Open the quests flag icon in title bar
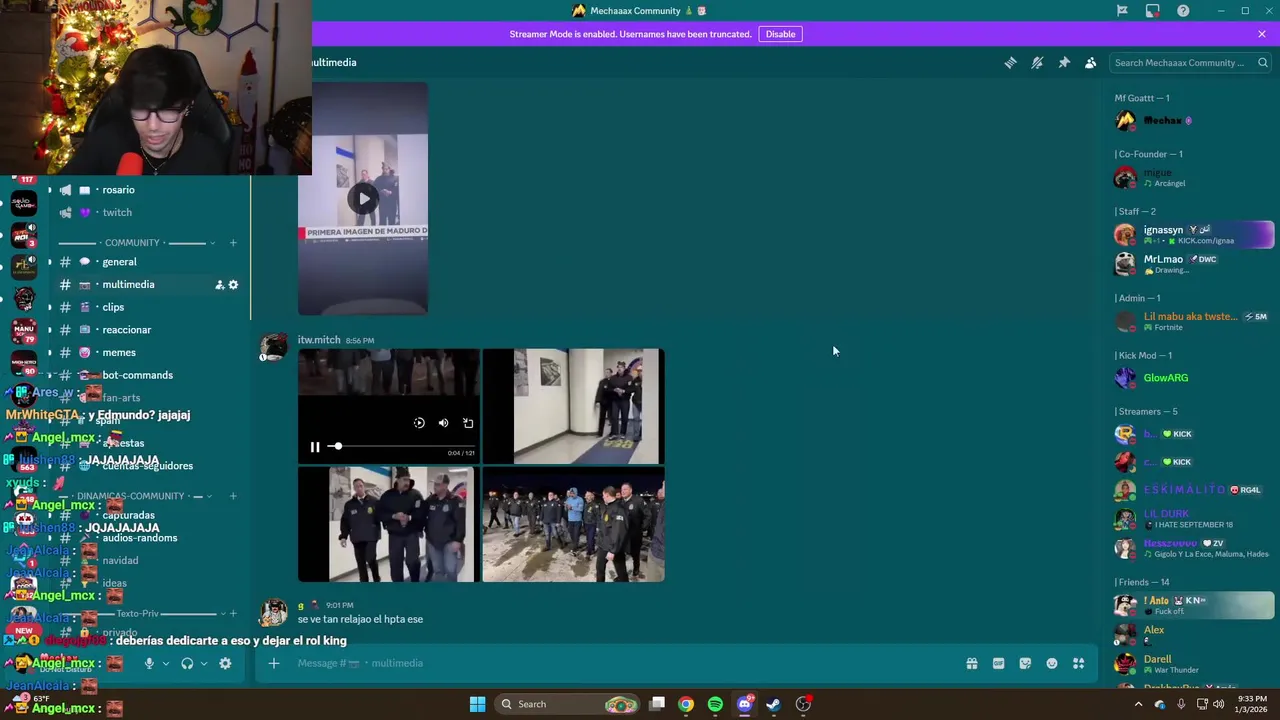 click(x=1122, y=11)
